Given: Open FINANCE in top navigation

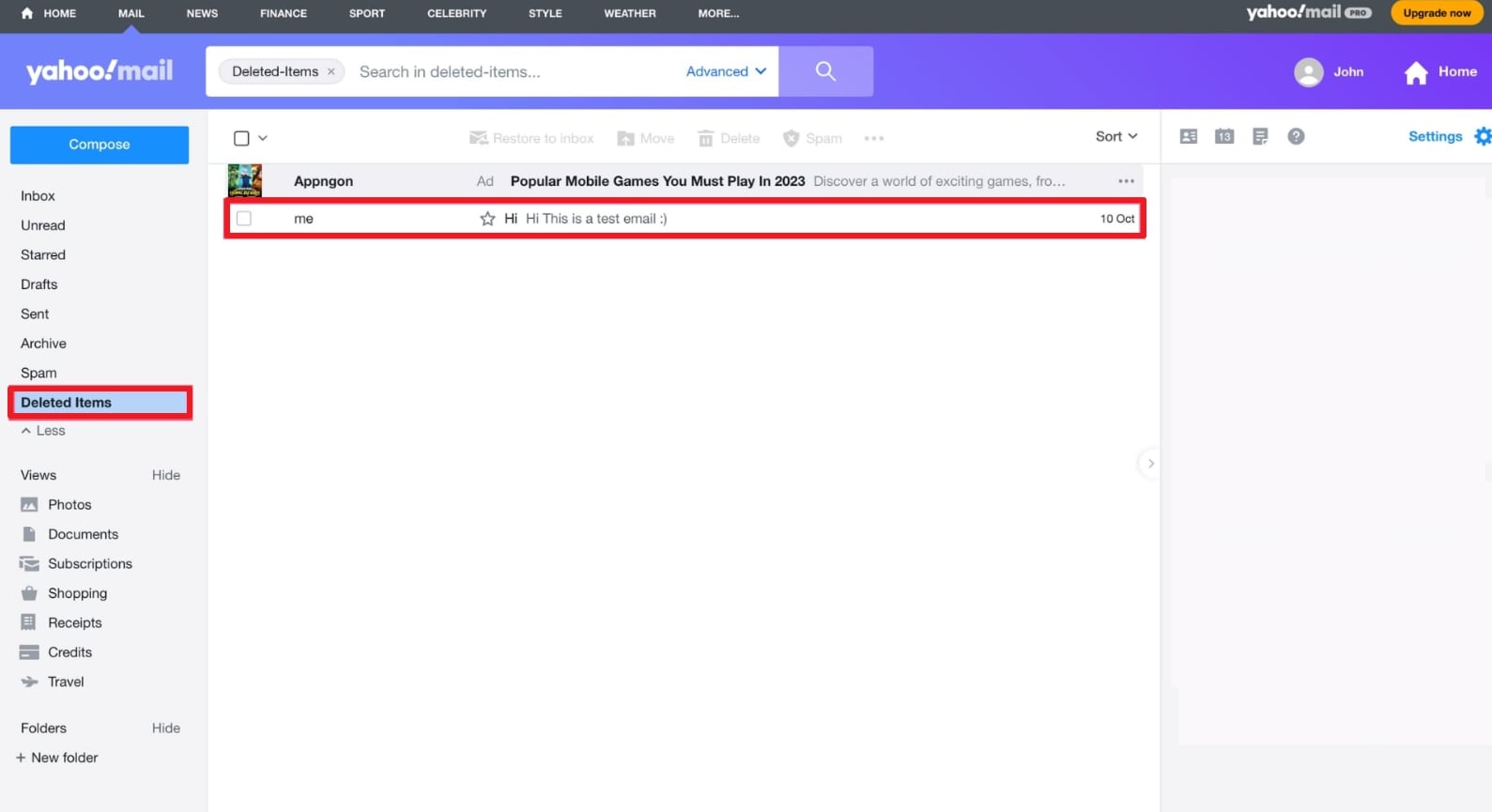Looking at the screenshot, I should (284, 13).
